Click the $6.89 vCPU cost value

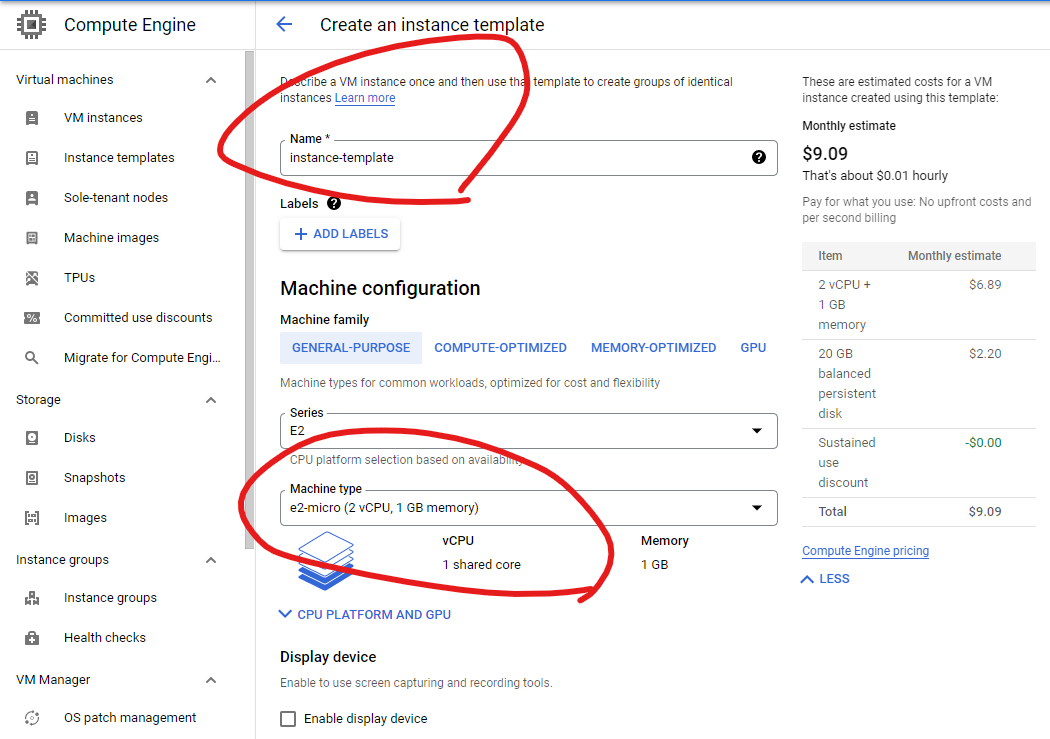tap(985, 284)
